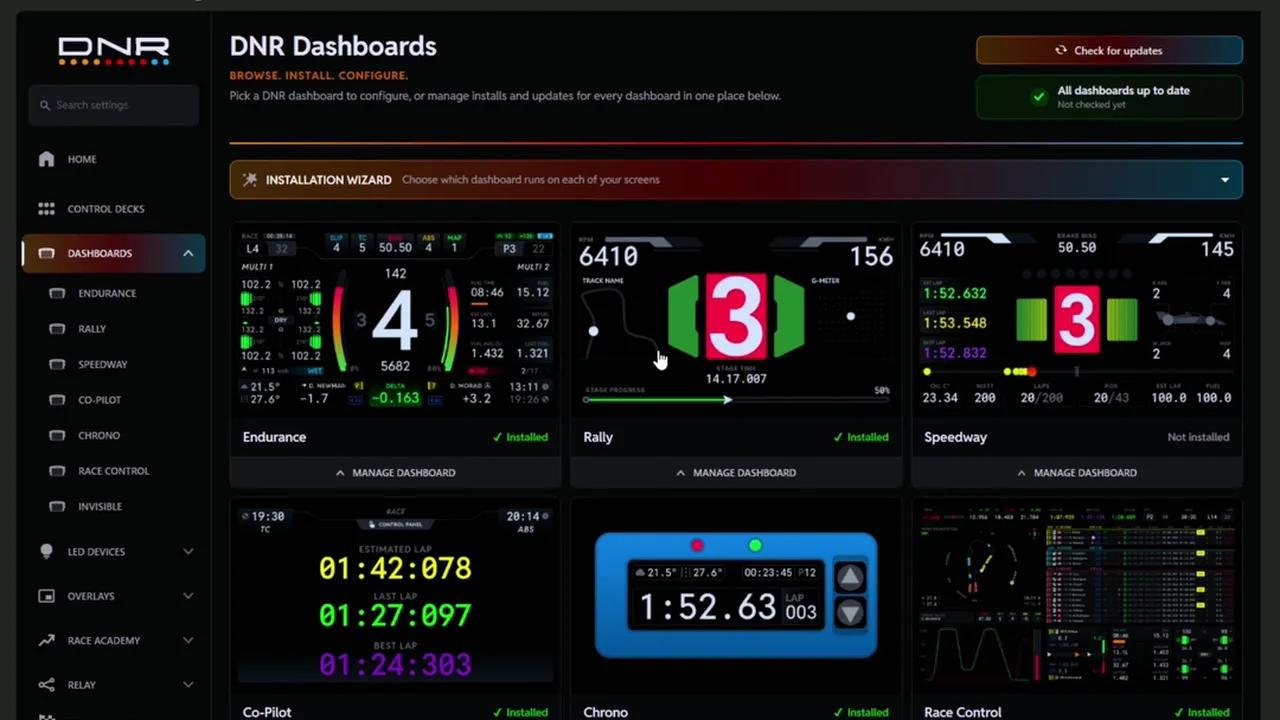
Task: Expand the Installation Wizard dropdown arrow
Action: (x=1225, y=180)
